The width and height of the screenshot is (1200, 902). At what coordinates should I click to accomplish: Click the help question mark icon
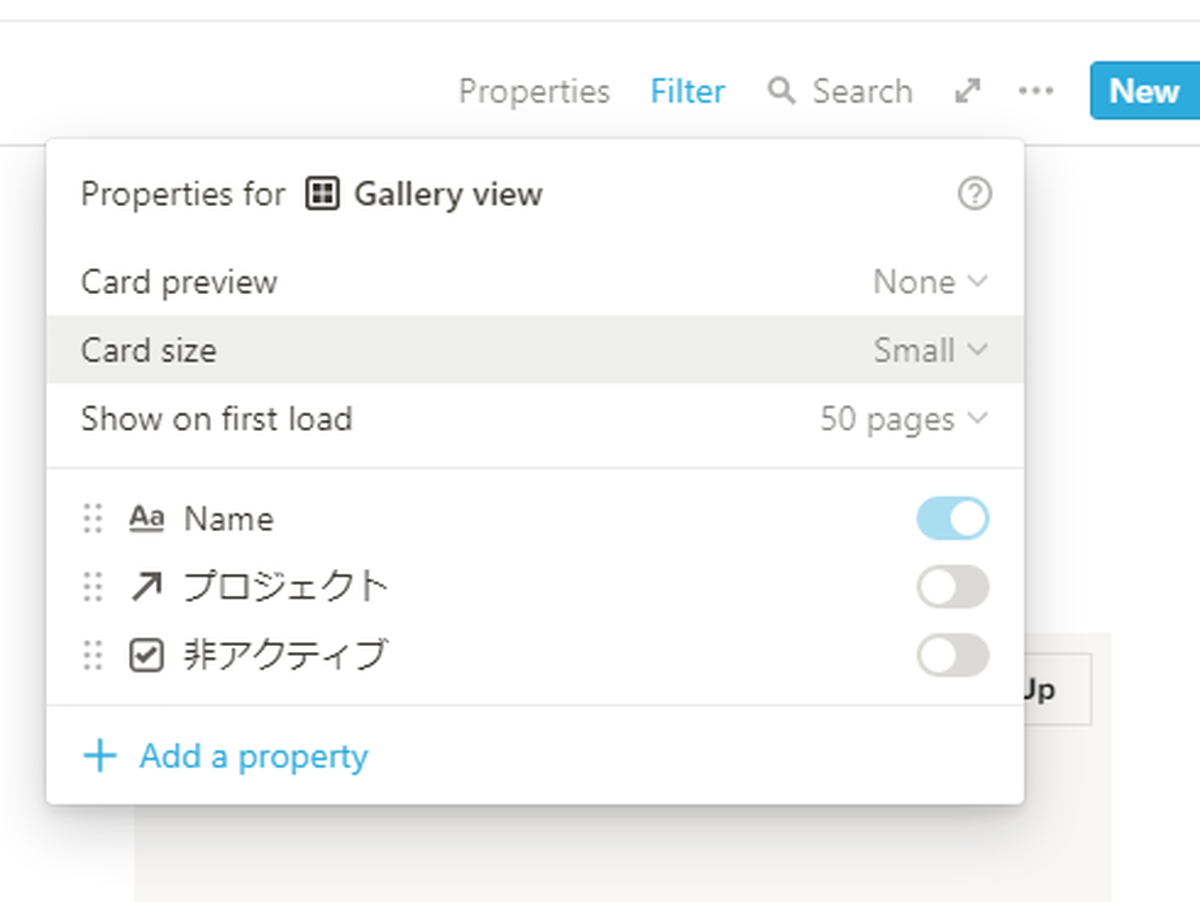(x=974, y=193)
